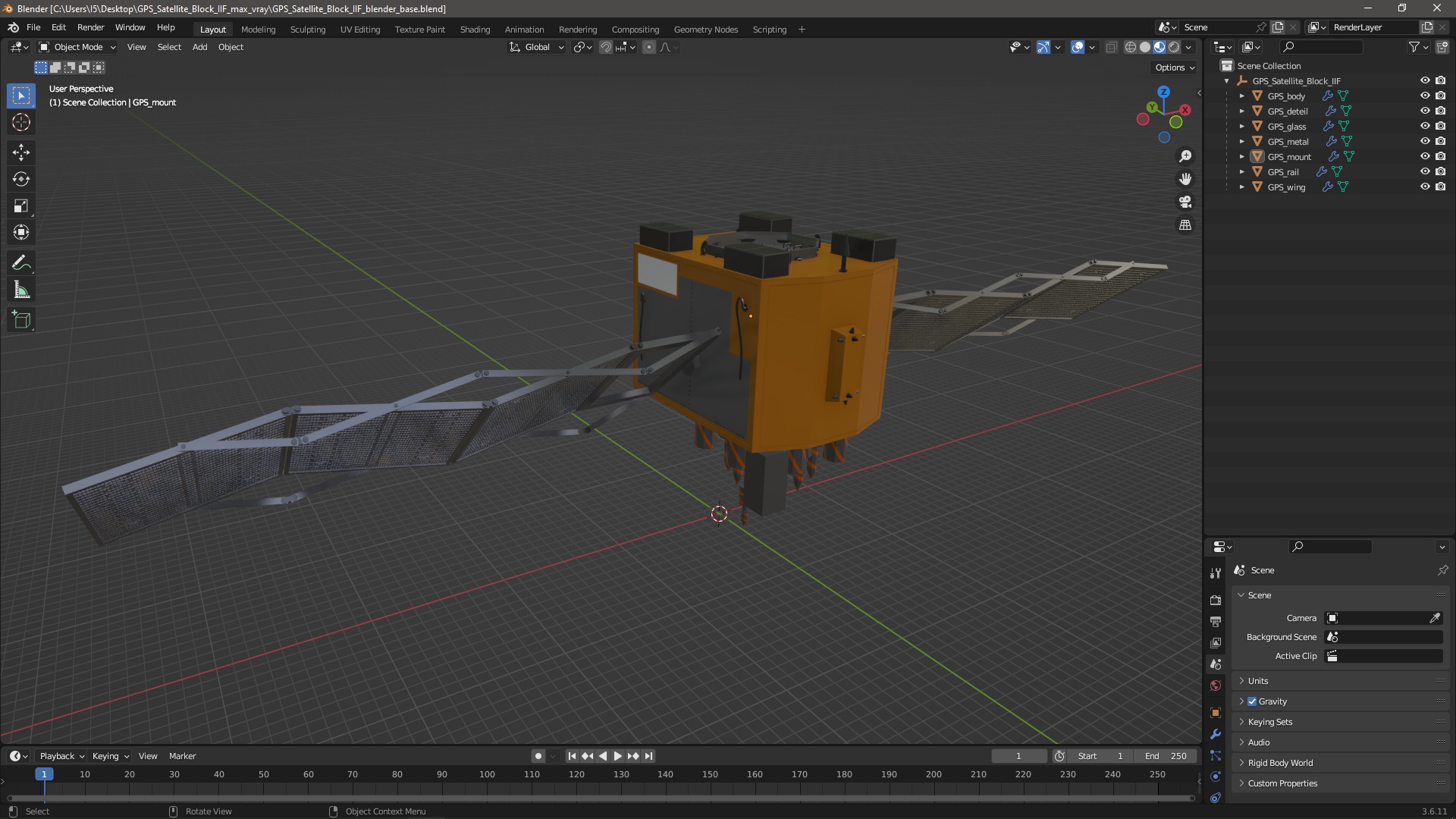Image resolution: width=1456 pixels, height=819 pixels.
Task: Click the camera eyedropper icon
Action: tap(1435, 618)
